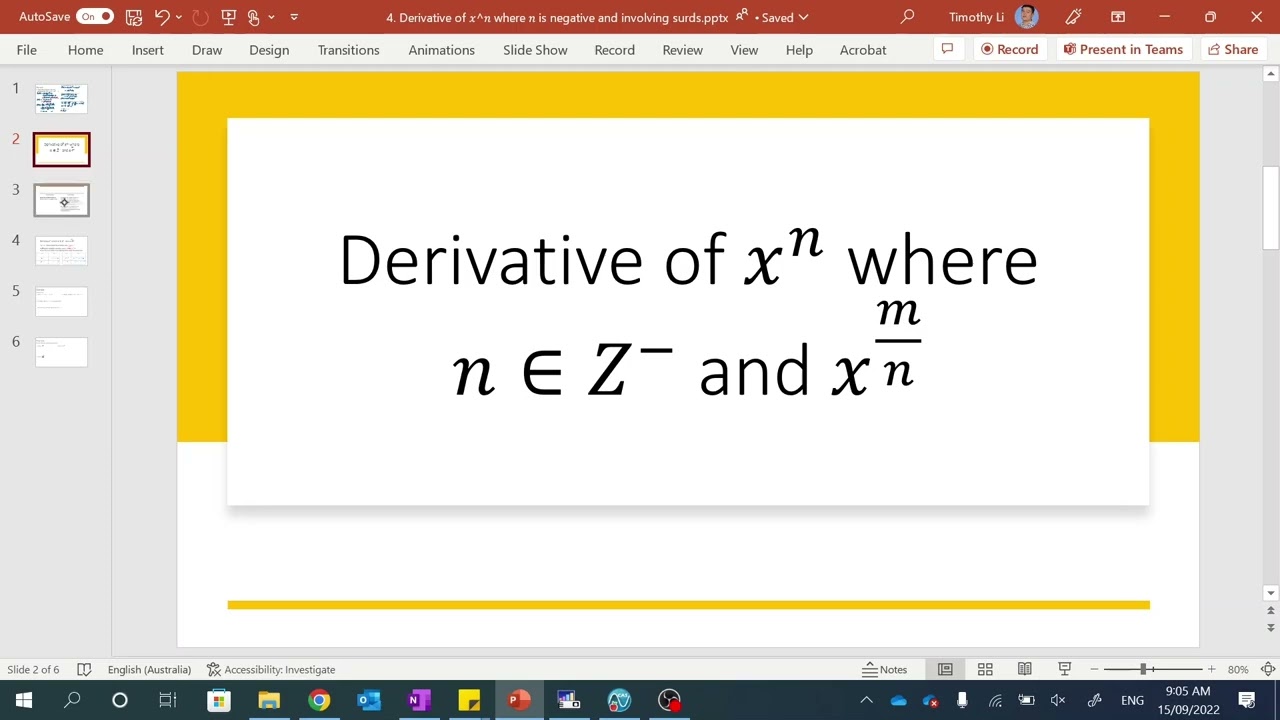1280x720 pixels.
Task: Switch to the Insert tab
Action: click(148, 50)
